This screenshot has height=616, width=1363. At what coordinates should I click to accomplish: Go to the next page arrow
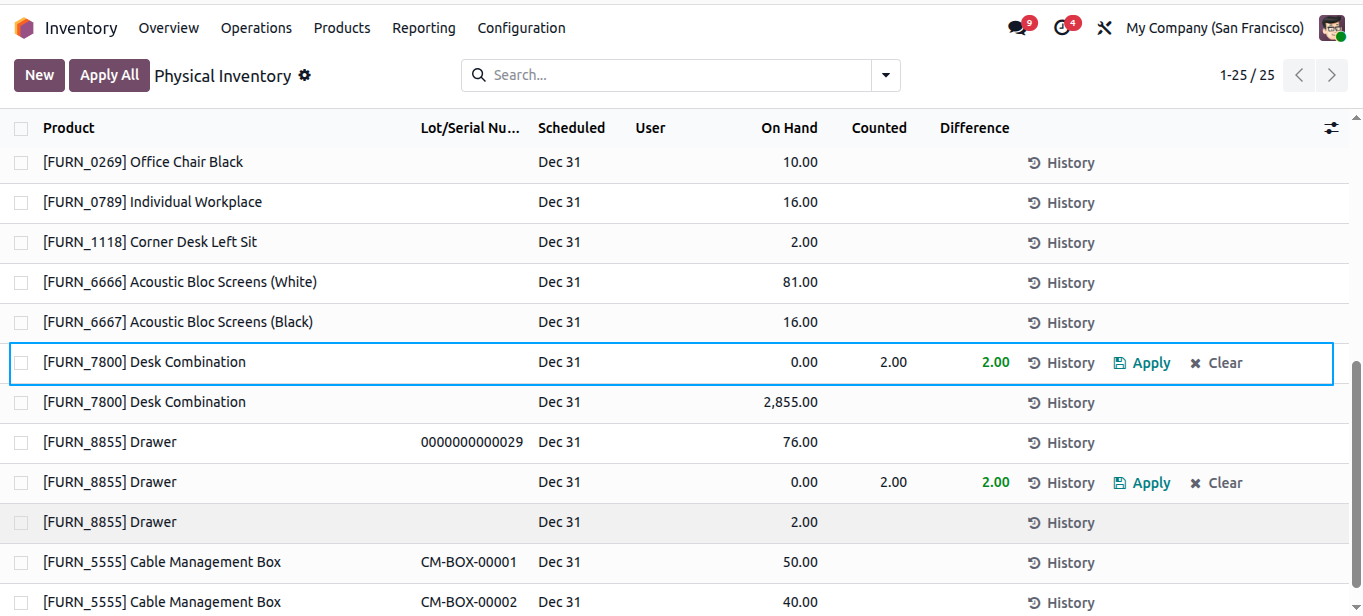coord(1331,75)
